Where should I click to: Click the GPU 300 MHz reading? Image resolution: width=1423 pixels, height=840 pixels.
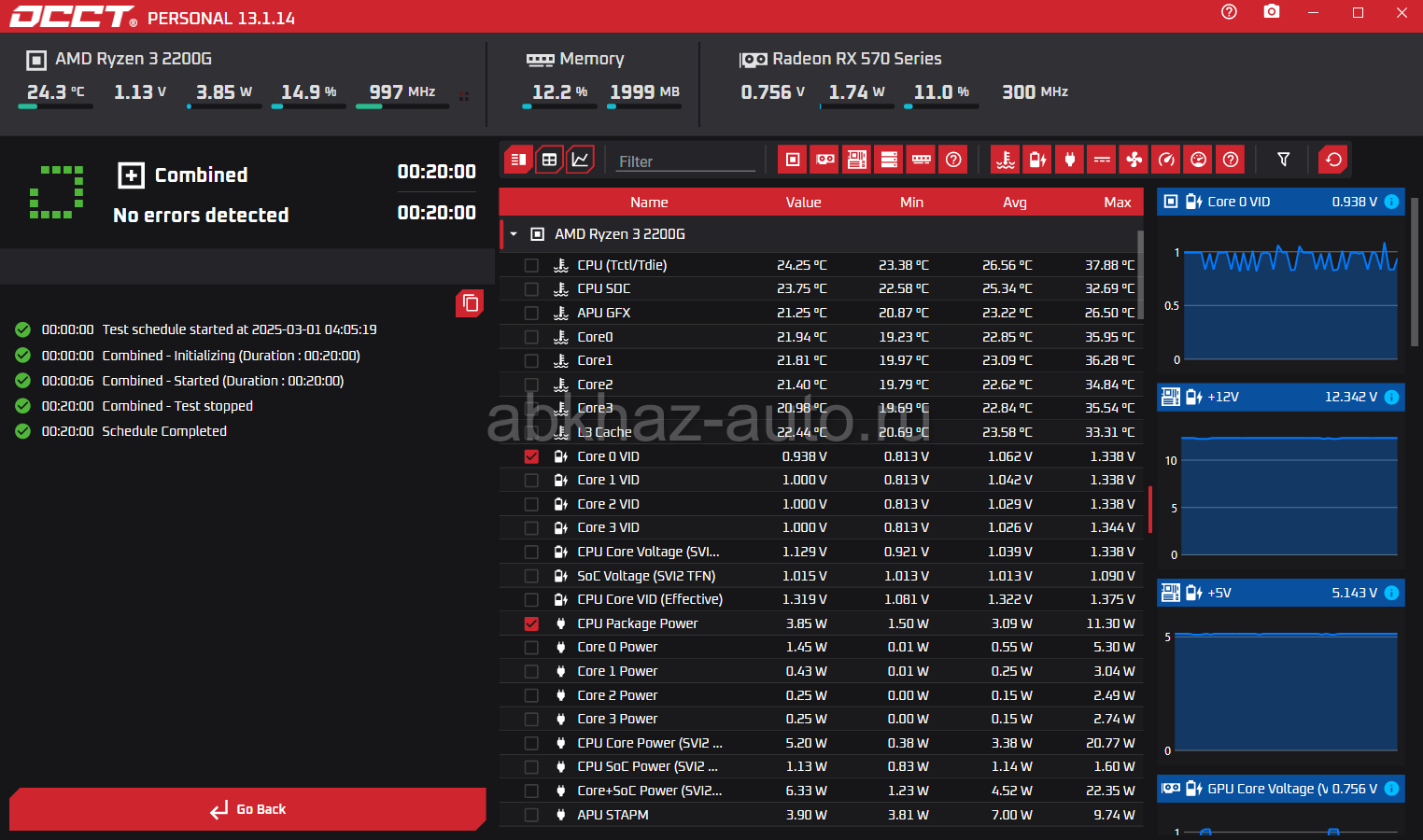coord(1035,92)
